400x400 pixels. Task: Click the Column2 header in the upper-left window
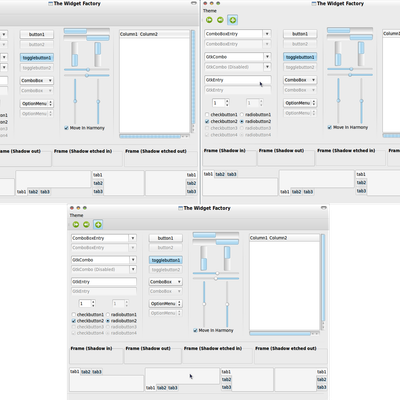[x=149, y=34]
